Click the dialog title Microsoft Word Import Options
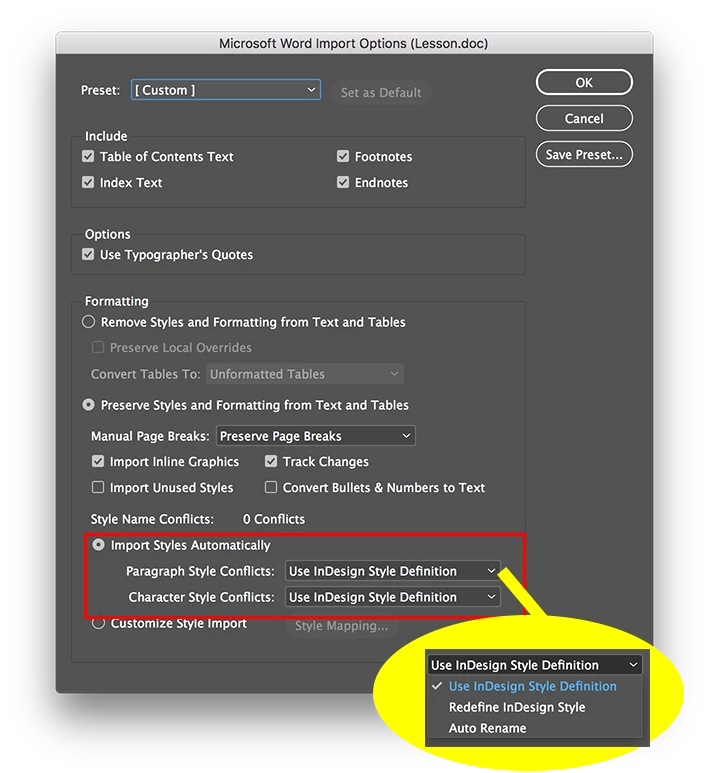This screenshot has height=773, width=709. pos(354,43)
